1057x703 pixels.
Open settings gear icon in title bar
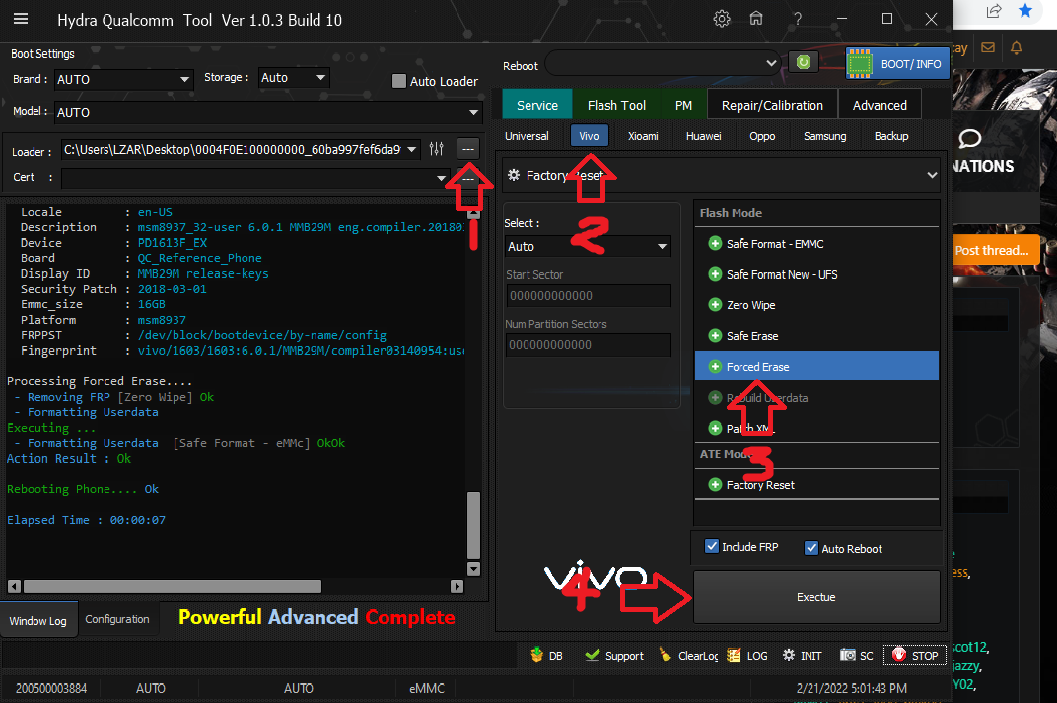tap(721, 19)
